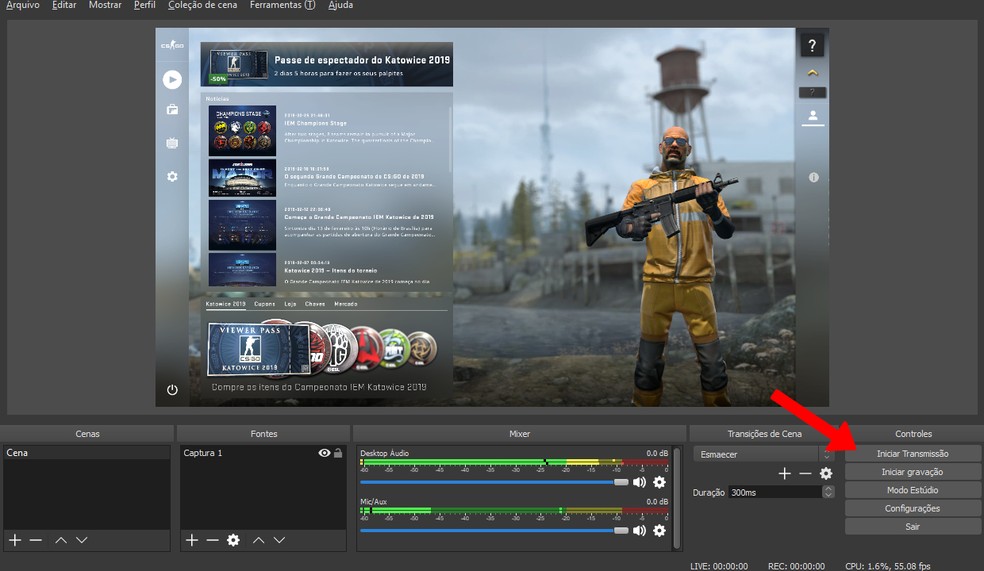Move source up in Fontes panel
Screen dimensions: 984x571
coord(259,540)
